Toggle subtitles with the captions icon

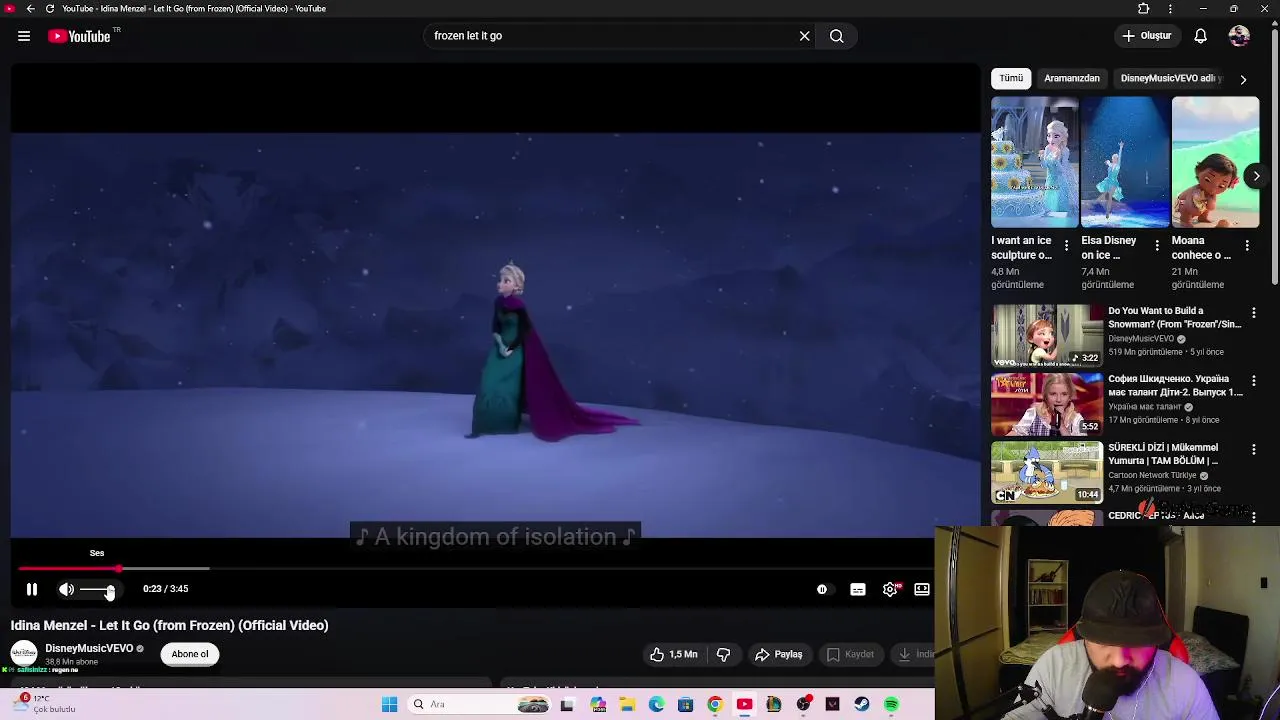[x=858, y=589]
